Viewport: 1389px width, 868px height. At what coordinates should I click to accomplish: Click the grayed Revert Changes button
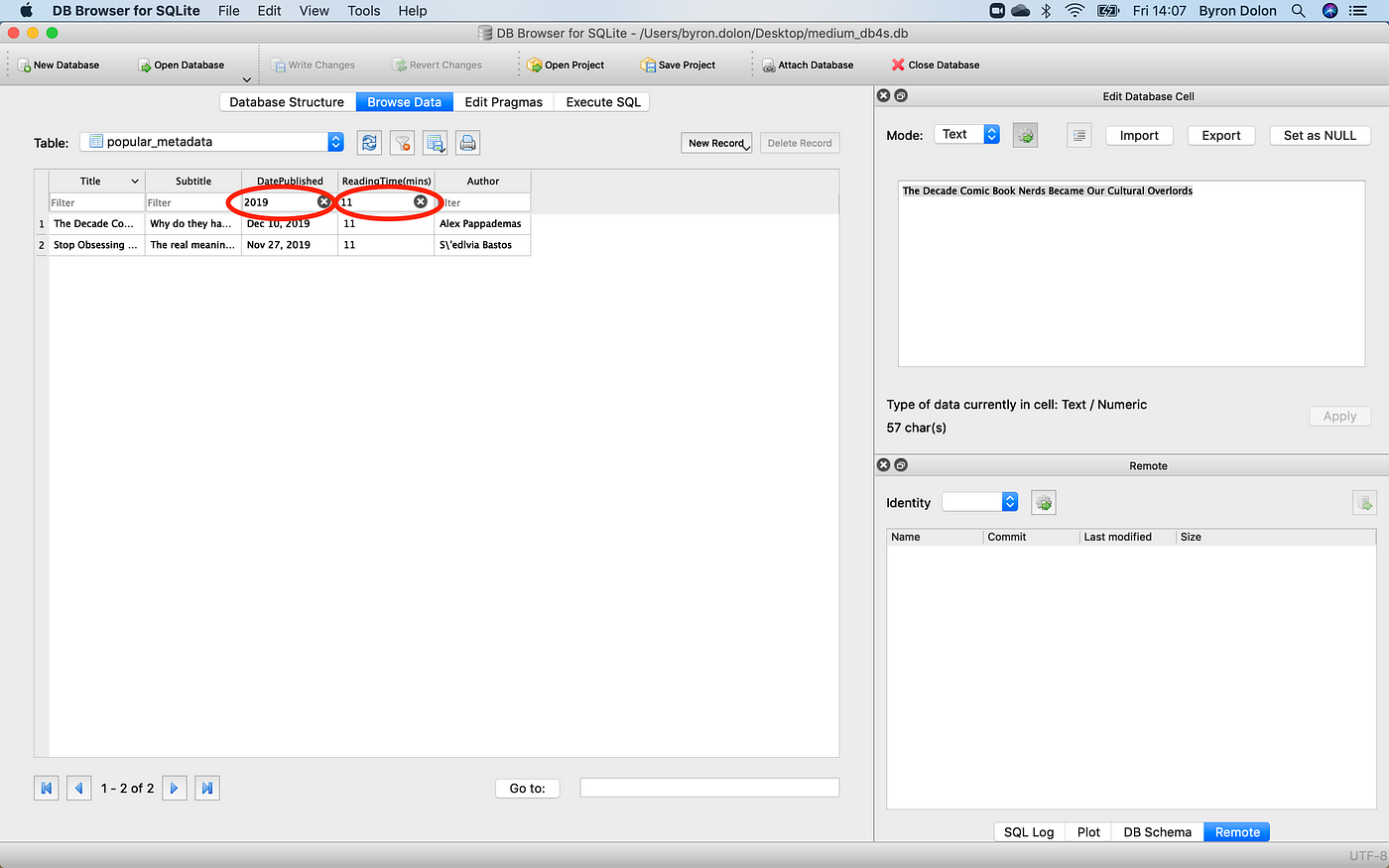(437, 65)
